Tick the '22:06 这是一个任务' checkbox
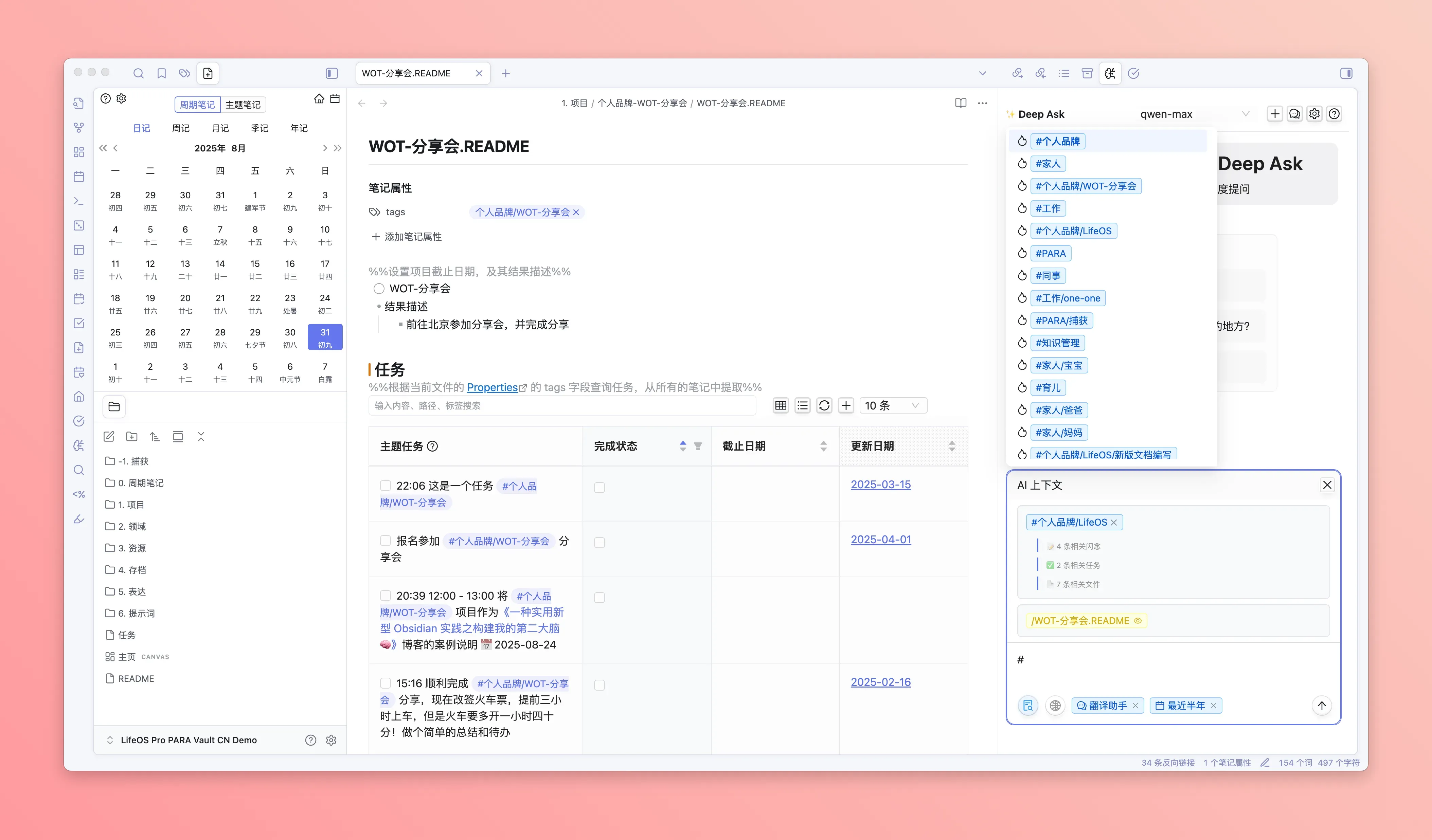This screenshot has width=1432, height=840. click(x=385, y=486)
